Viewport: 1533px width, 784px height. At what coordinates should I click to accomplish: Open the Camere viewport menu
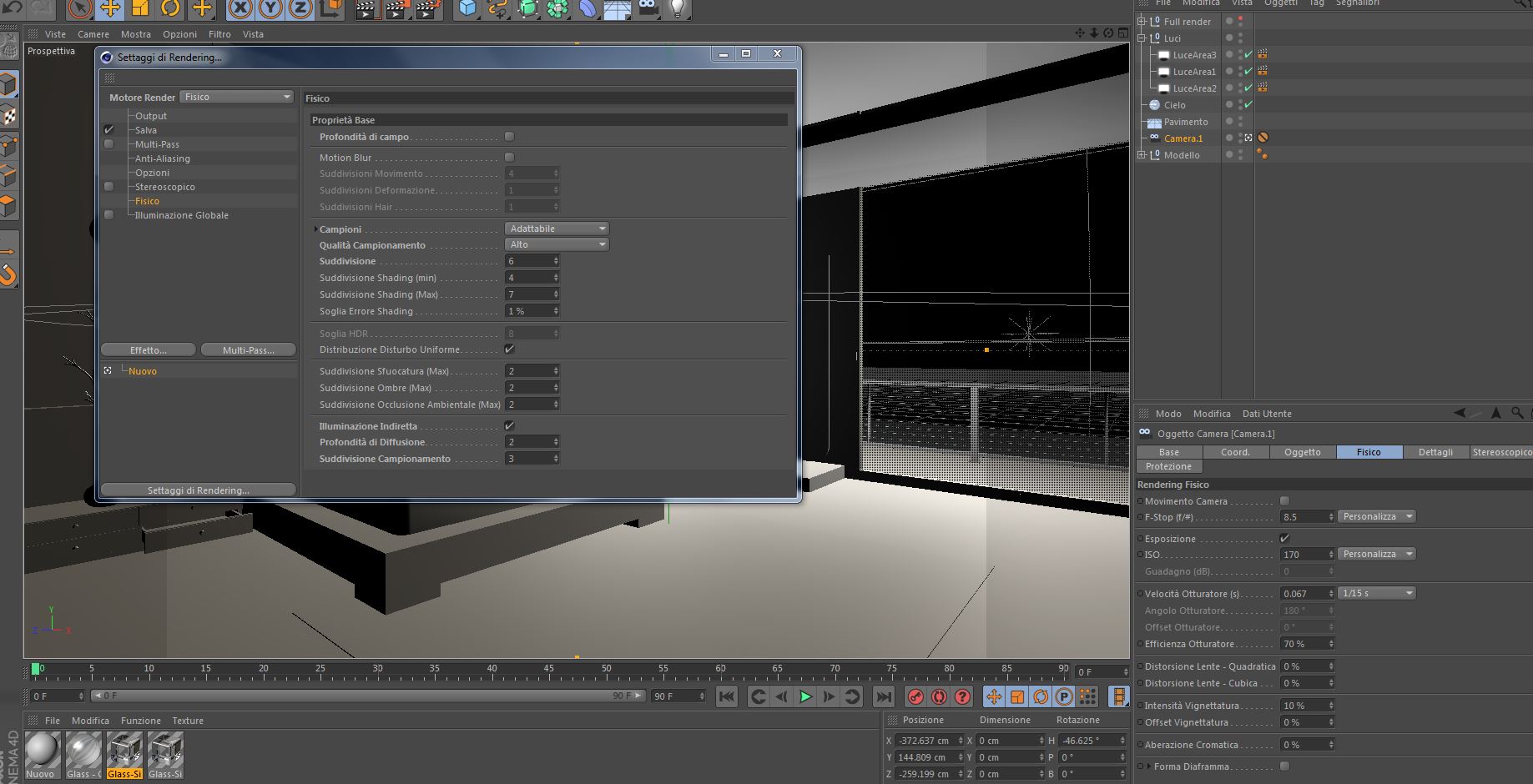pos(93,34)
